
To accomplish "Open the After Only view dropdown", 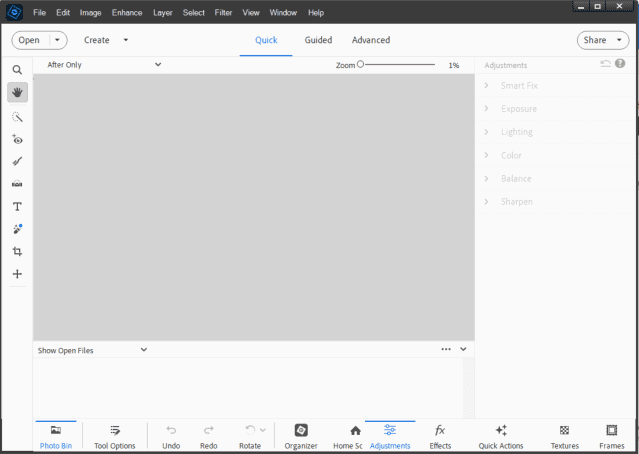I will point(103,64).
